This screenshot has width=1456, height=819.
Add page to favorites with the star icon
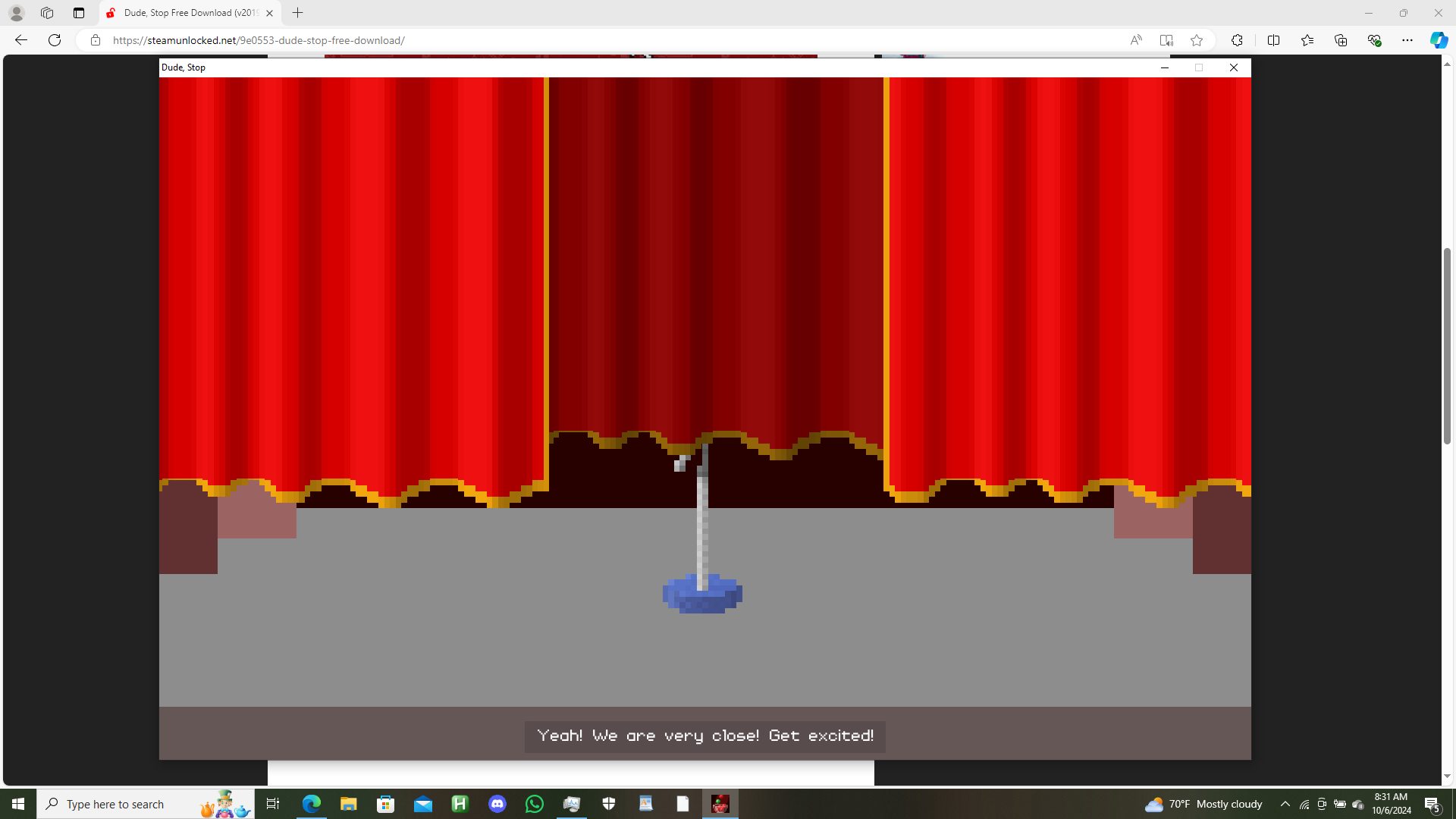tap(1197, 40)
